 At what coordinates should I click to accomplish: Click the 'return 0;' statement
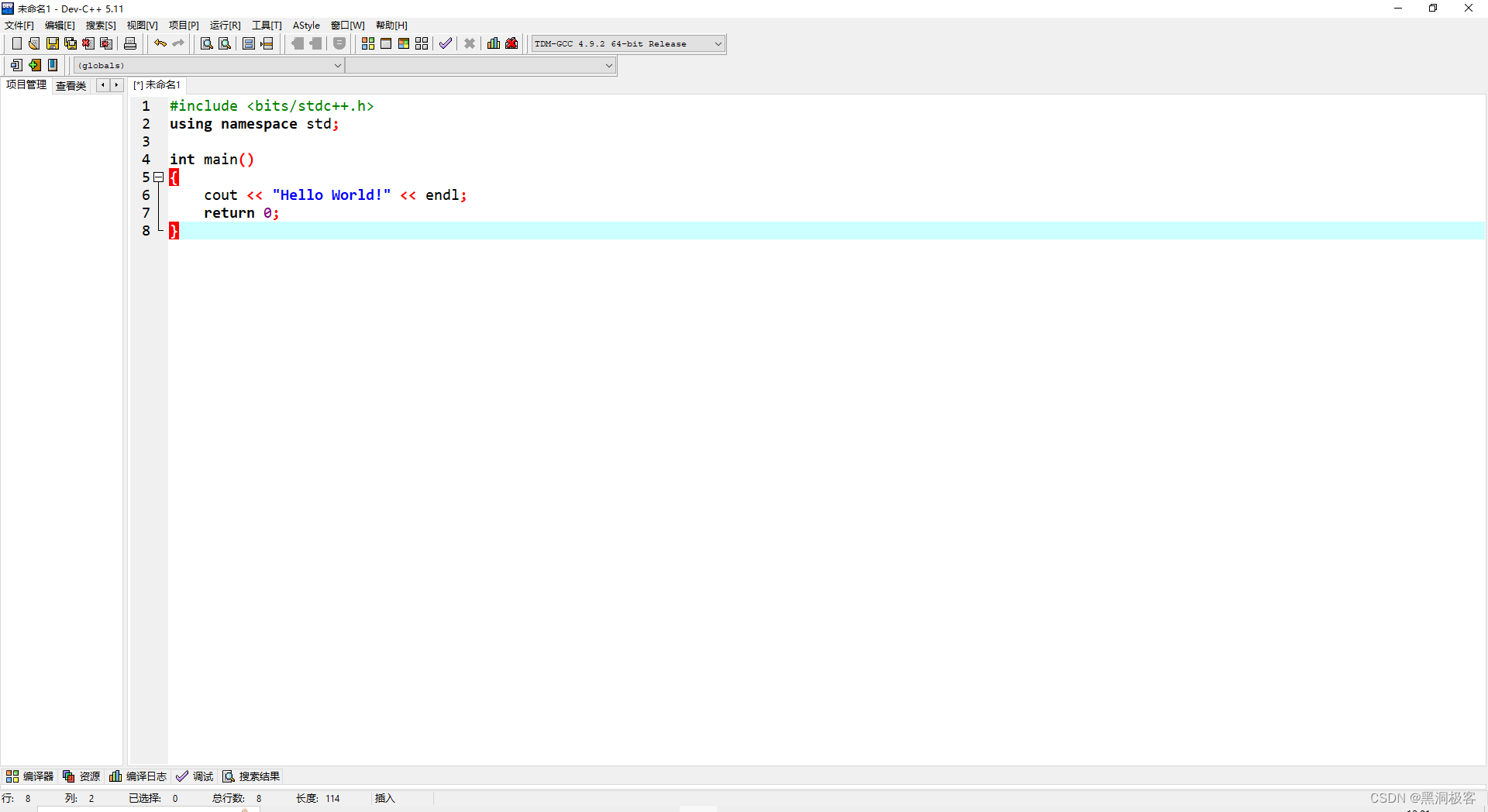[x=241, y=213]
